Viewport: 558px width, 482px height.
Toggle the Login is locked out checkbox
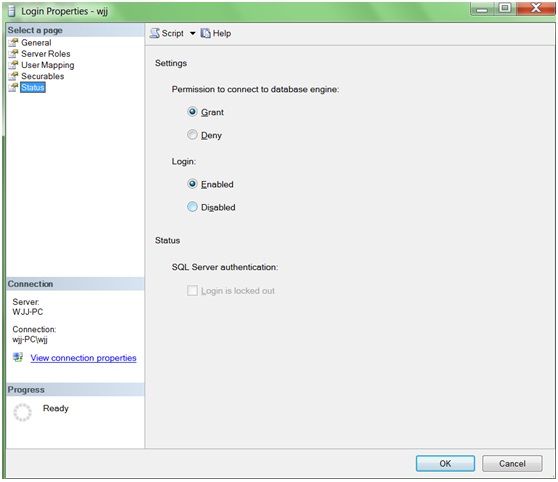pyautogui.click(x=192, y=290)
